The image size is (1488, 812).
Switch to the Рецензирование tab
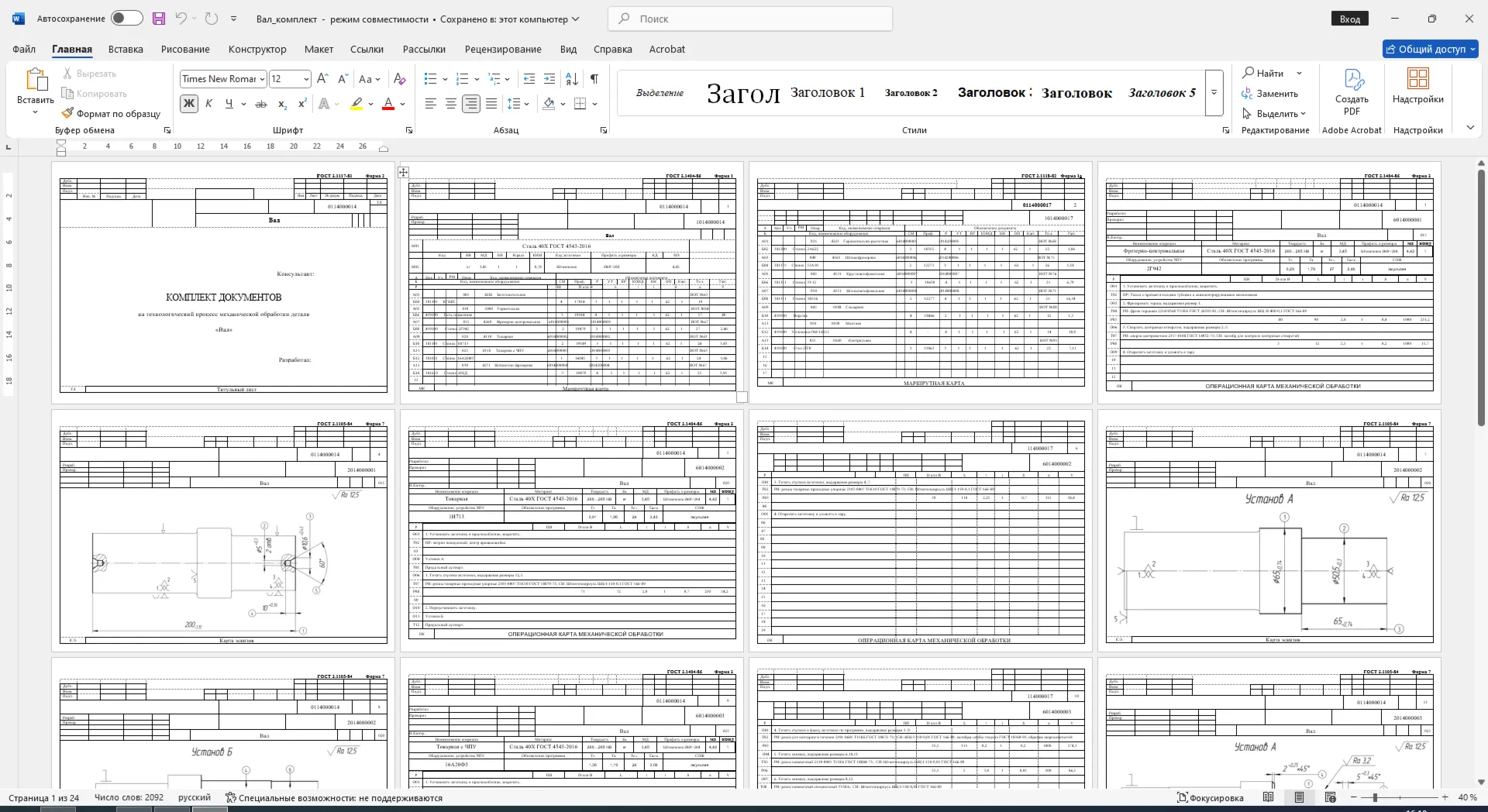pyautogui.click(x=503, y=49)
